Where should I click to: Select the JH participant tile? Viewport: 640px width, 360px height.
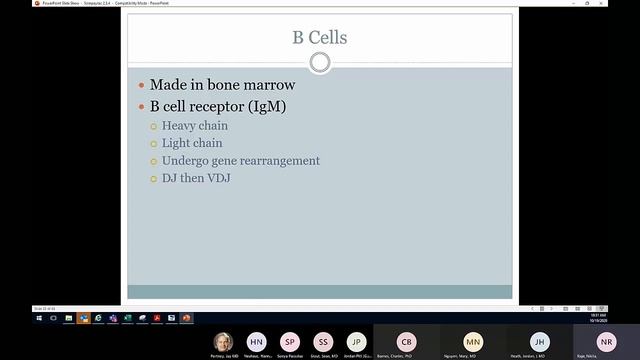point(540,342)
